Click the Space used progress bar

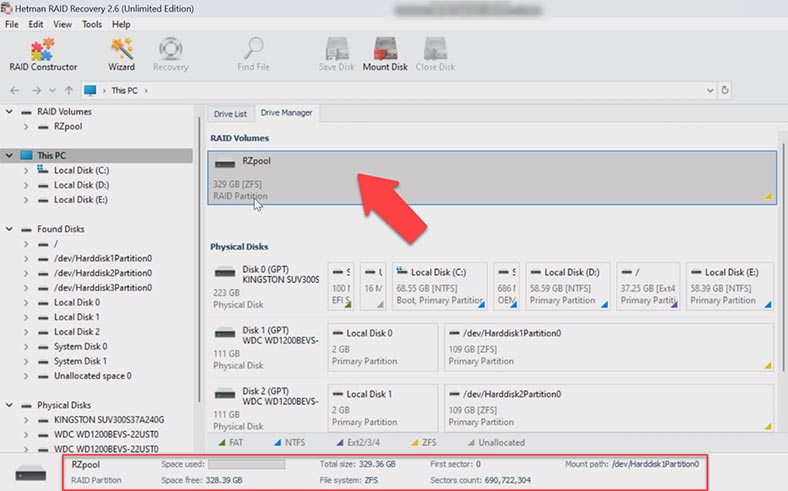click(247, 464)
